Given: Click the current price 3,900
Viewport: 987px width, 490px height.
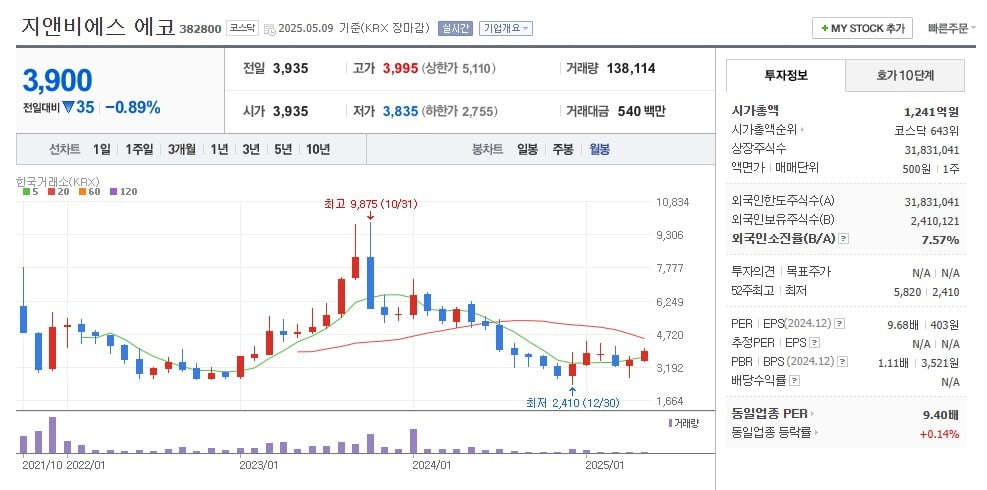Looking at the screenshot, I should 57,81.
